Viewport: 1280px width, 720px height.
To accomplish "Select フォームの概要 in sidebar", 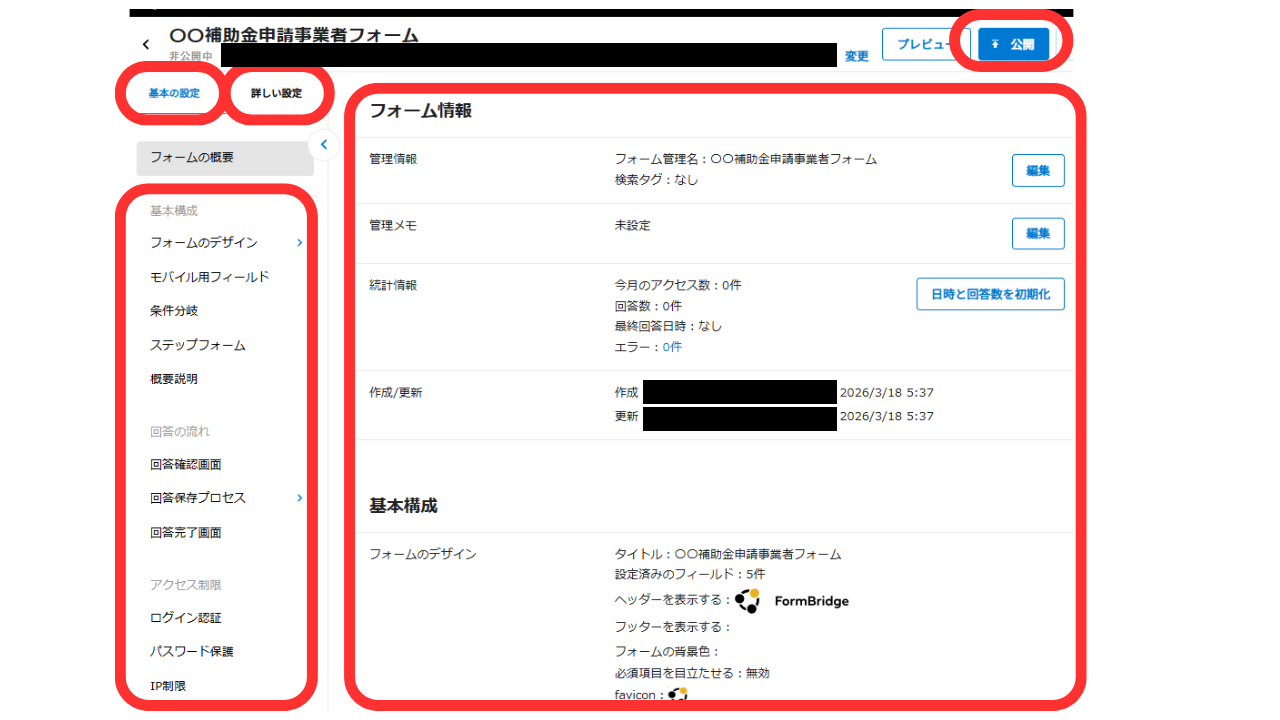I will click(225, 158).
